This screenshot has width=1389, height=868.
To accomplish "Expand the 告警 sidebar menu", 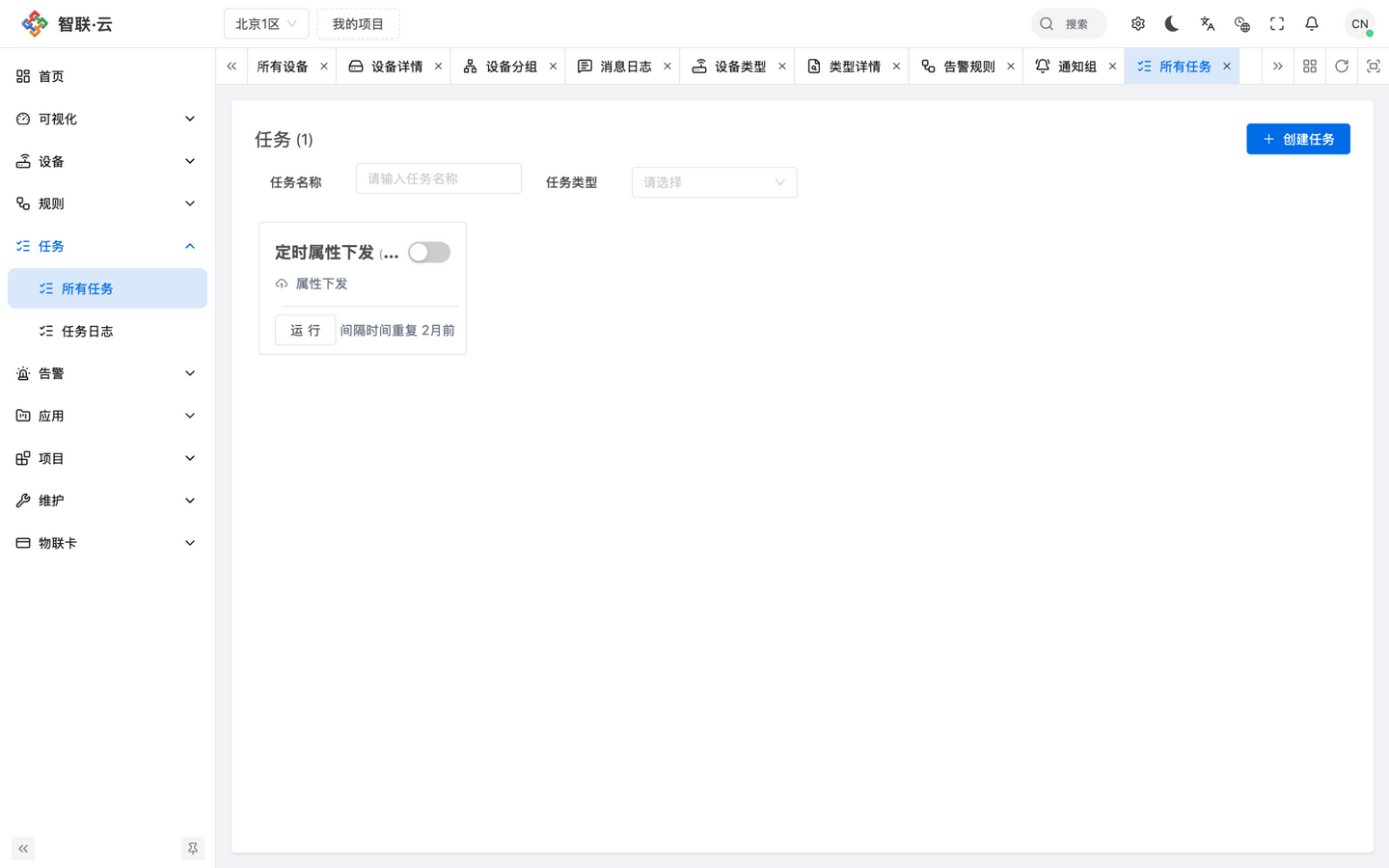I will (x=107, y=373).
